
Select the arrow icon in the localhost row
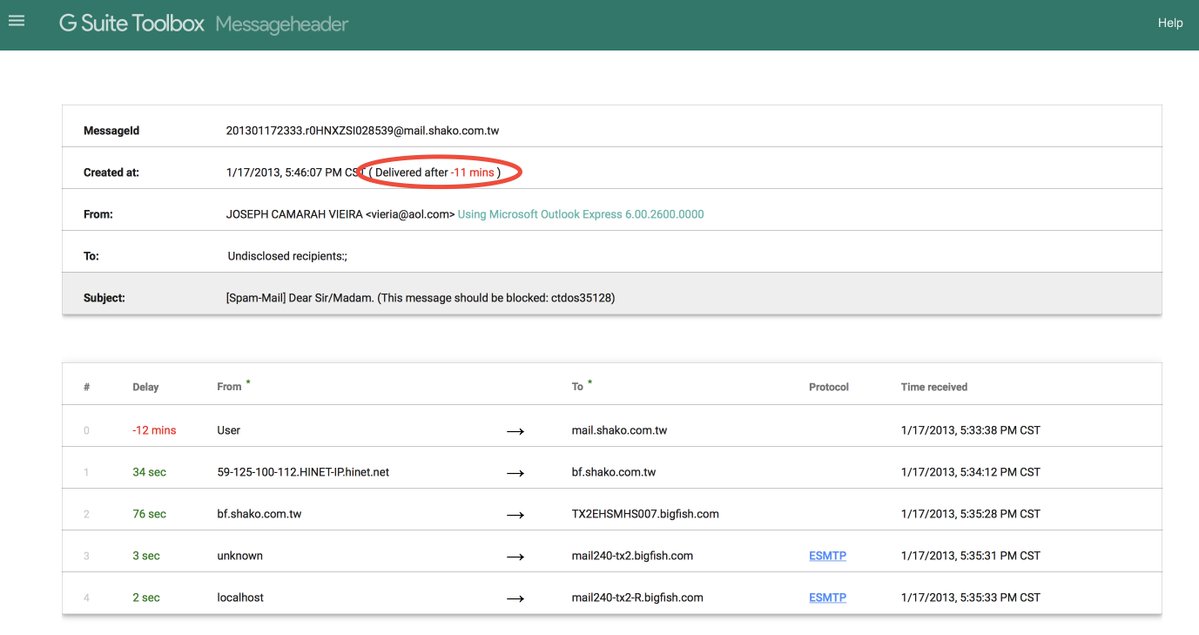click(x=515, y=597)
